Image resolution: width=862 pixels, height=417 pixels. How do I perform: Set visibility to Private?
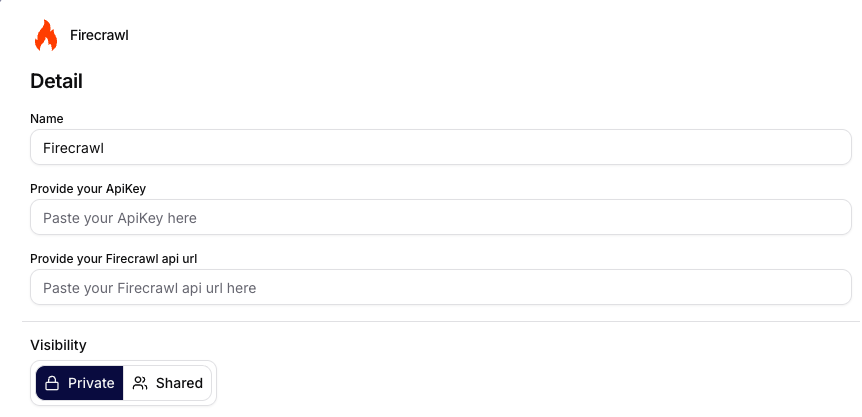tap(80, 383)
